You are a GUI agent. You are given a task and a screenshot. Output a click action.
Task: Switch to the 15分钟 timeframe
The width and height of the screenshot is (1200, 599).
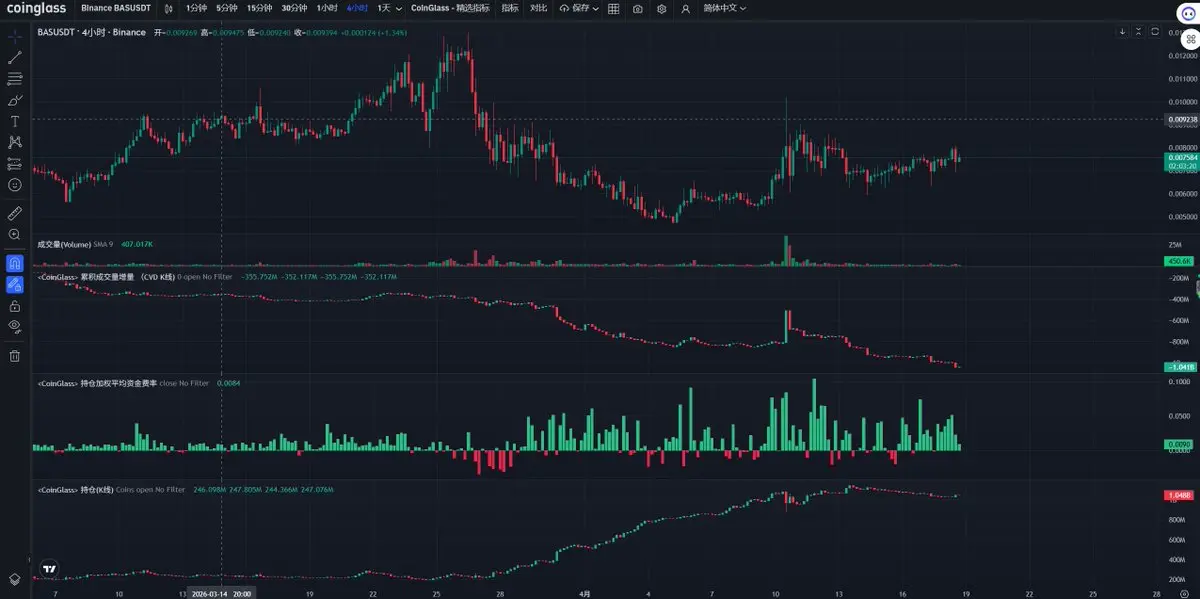click(x=259, y=8)
